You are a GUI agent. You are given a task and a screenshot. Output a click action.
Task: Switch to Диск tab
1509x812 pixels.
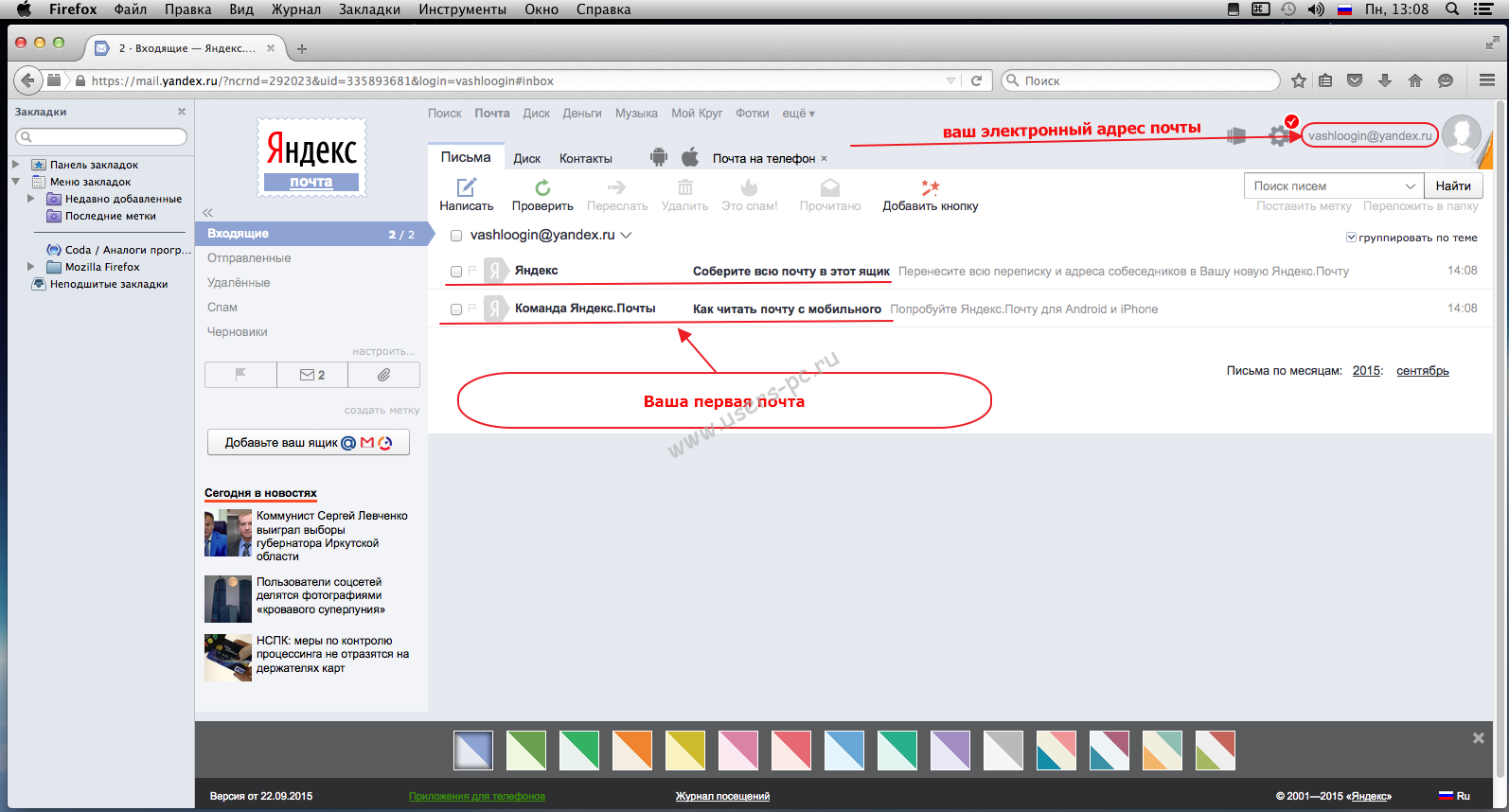[527, 158]
